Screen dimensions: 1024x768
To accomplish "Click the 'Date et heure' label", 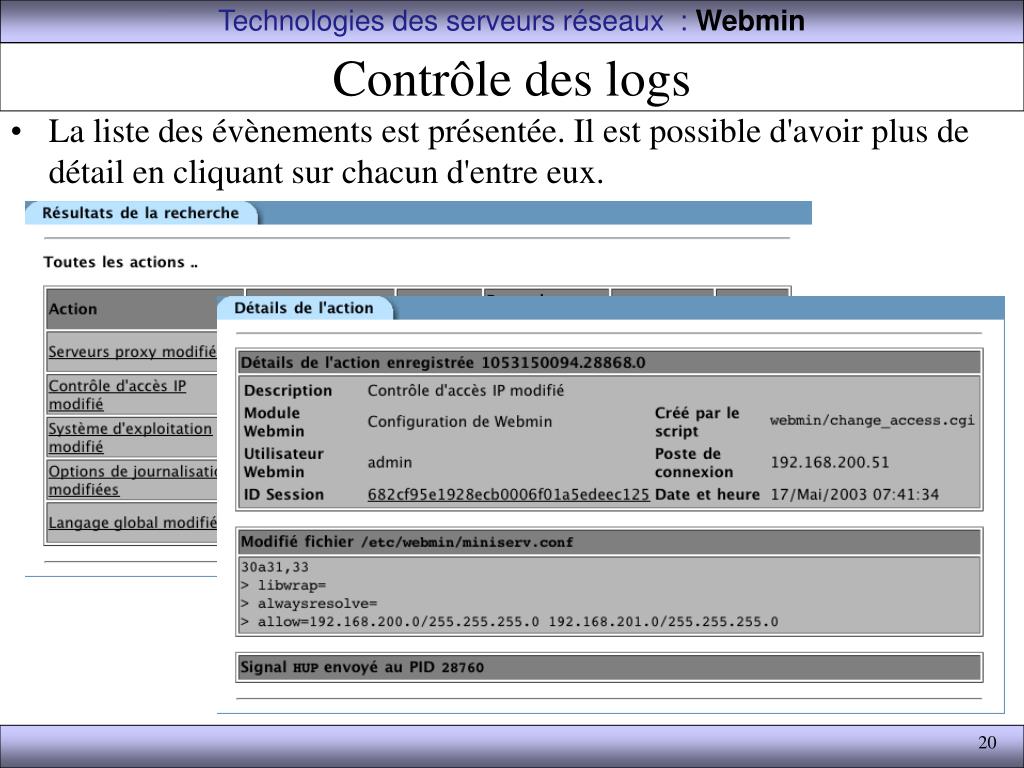I will coord(707,494).
